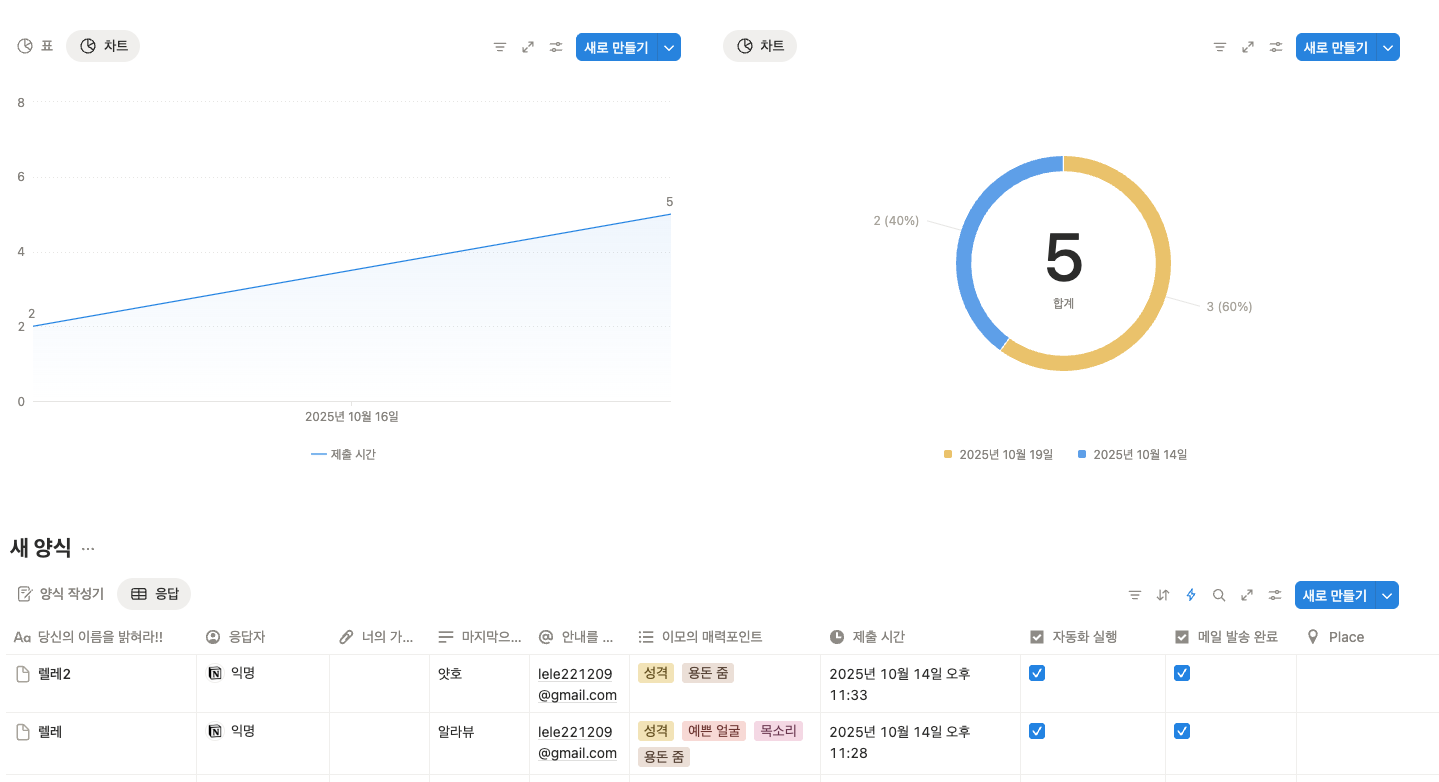This screenshot has width=1439, height=782.
Task: Enable 자동화 실행 checkbox for 렐레2 row
Action: point(1036,673)
